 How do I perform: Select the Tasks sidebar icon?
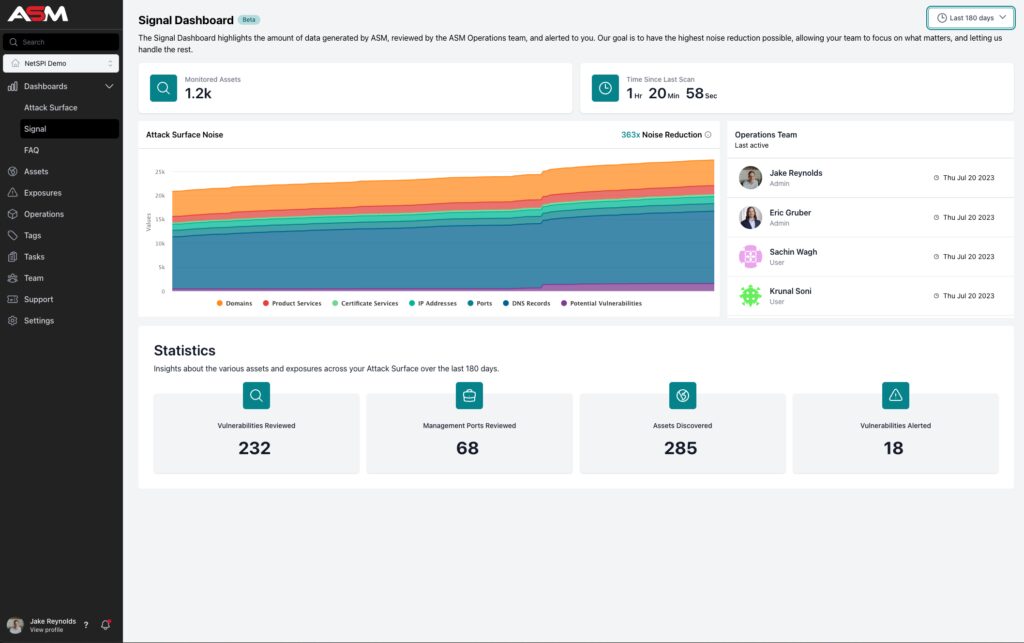(14, 256)
